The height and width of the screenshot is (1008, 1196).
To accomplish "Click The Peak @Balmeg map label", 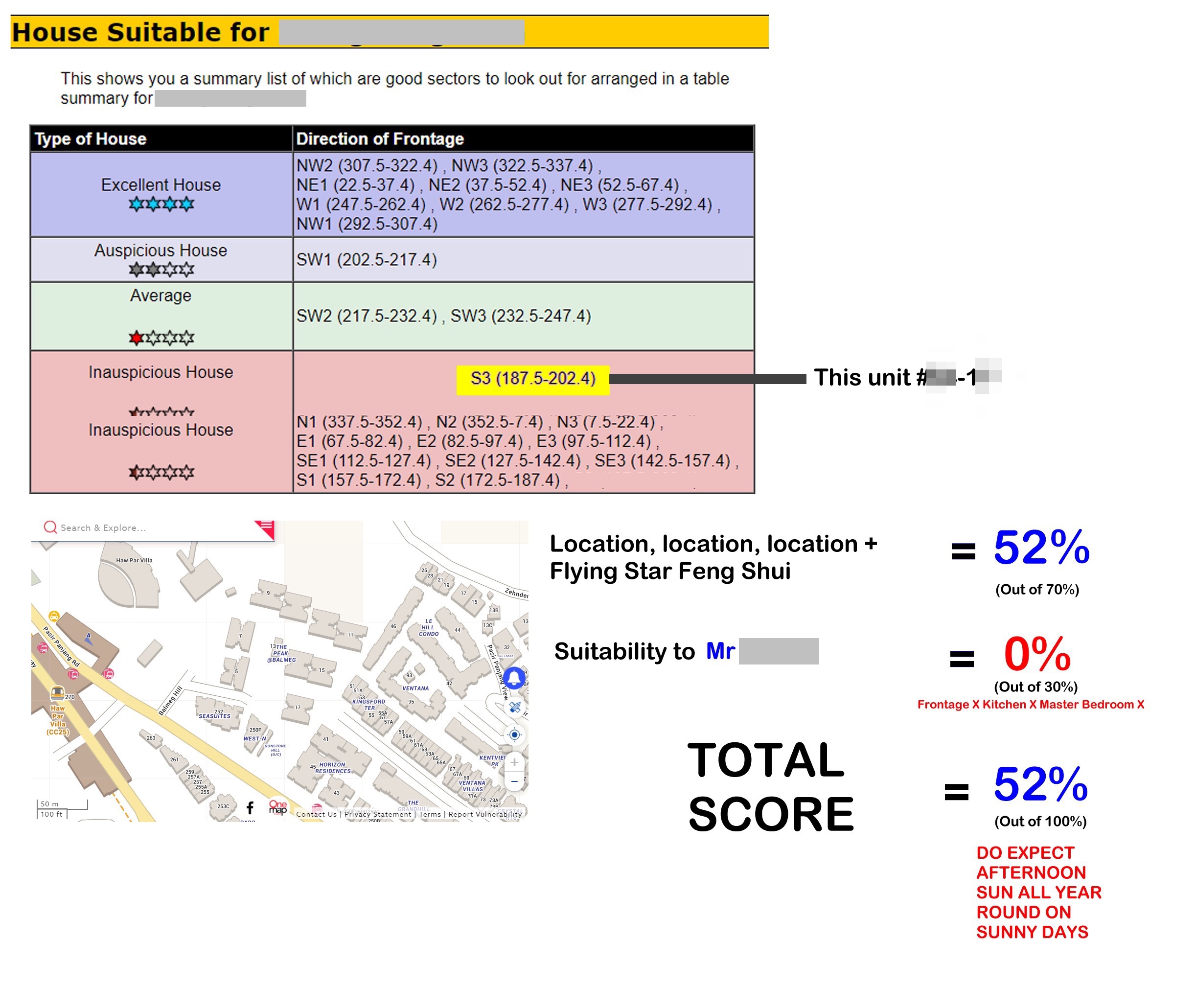I will 281,653.
